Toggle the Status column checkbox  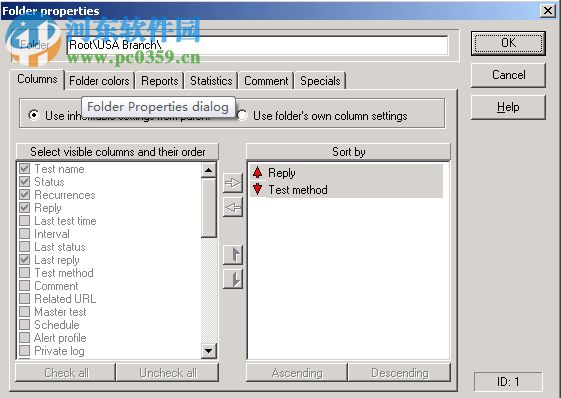pos(24,181)
